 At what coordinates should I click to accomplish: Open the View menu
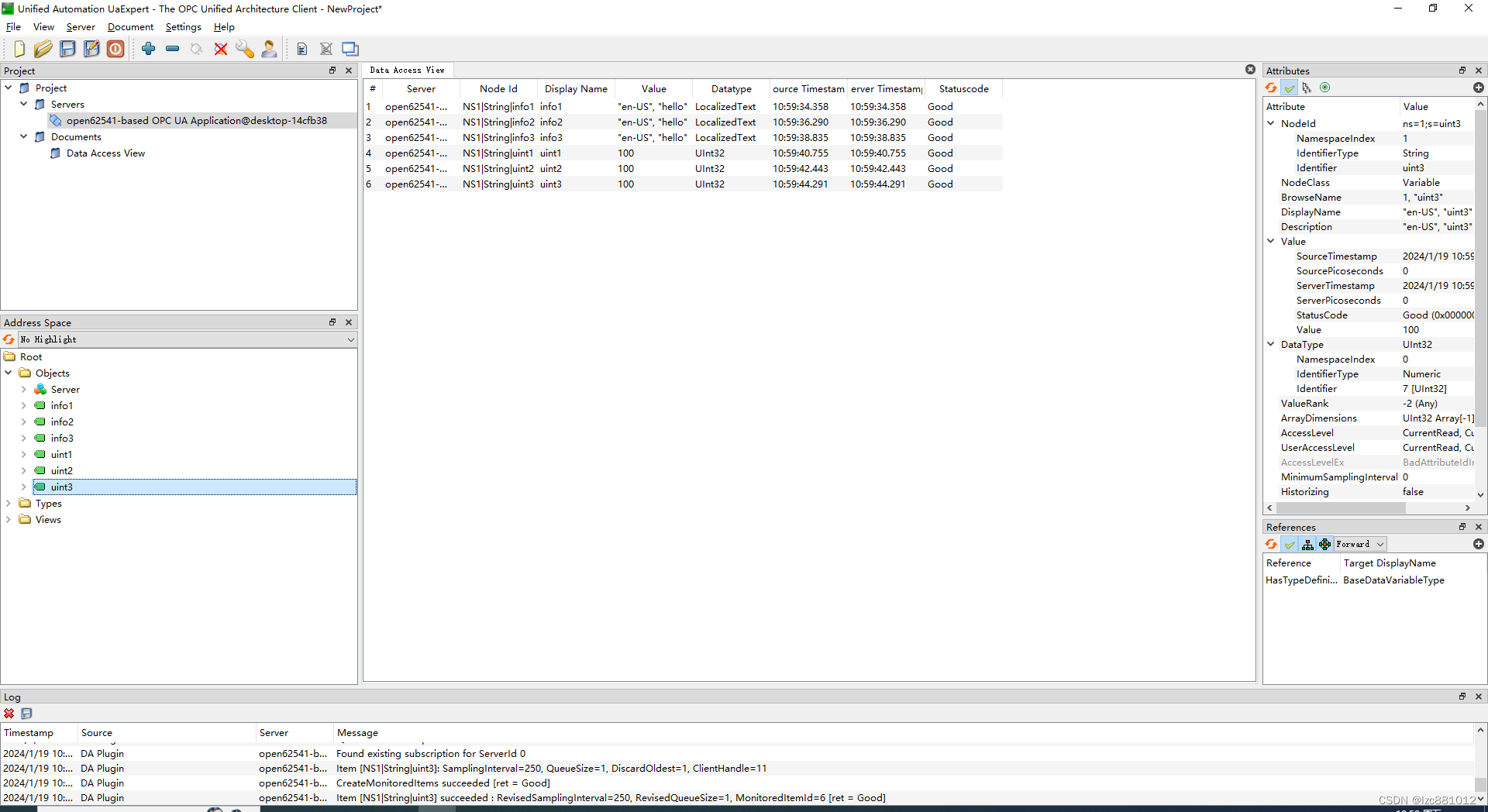coord(43,27)
